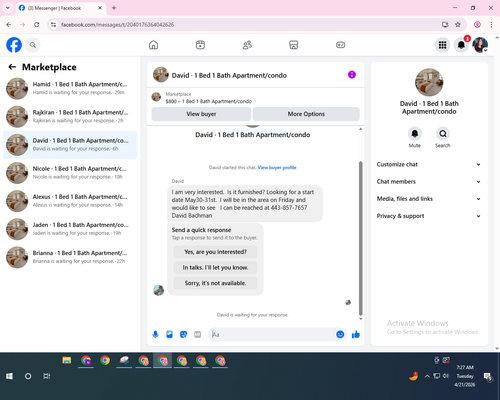Select the David apartment conversation
The width and height of the screenshot is (500, 400).
coord(70,145)
